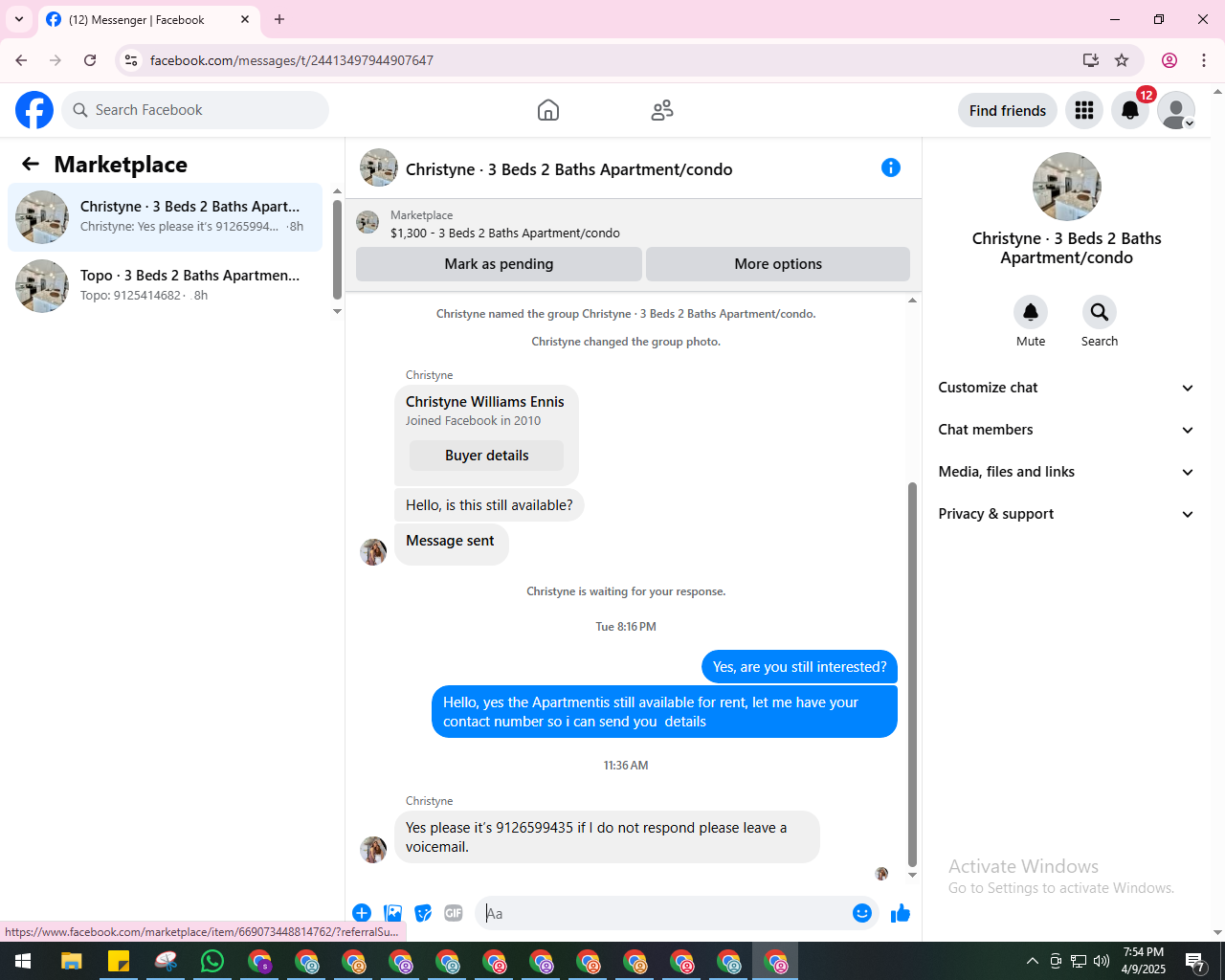Choose a sticker from the composer
The width and height of the screenshot is (1225, 980).
pyautogui.click(x=423, y=913)
